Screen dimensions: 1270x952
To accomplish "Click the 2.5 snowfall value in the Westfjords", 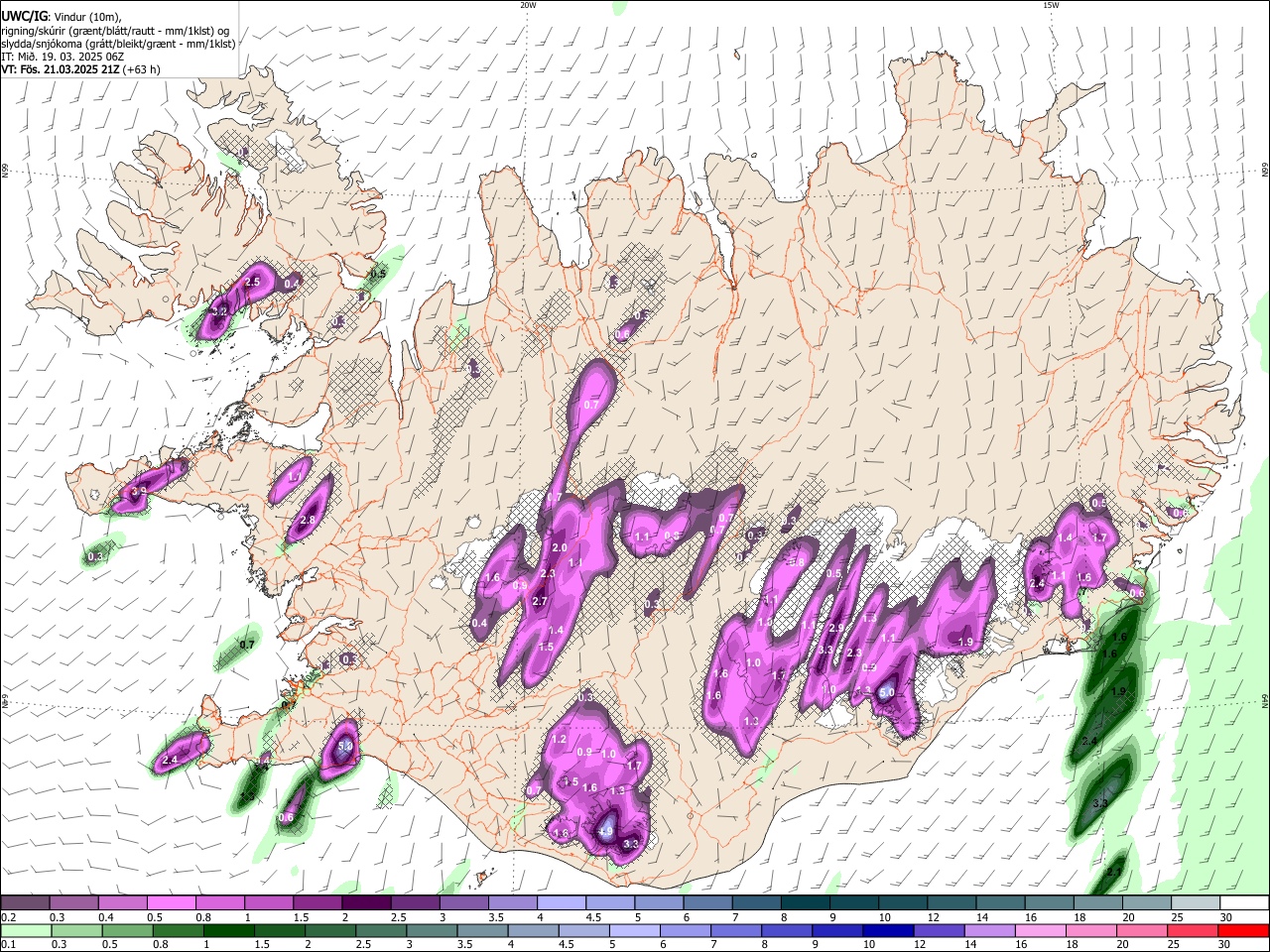I will (x=252, y=283).
